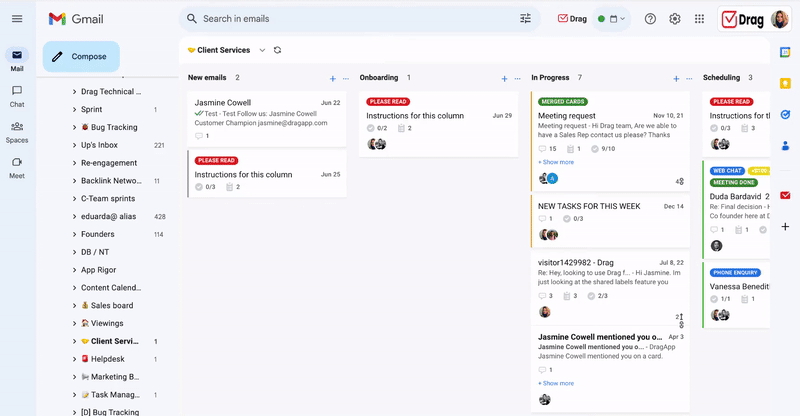Expand the Bug Tracking label
Screen dimensions: 800x416
[x=74, y=128]
